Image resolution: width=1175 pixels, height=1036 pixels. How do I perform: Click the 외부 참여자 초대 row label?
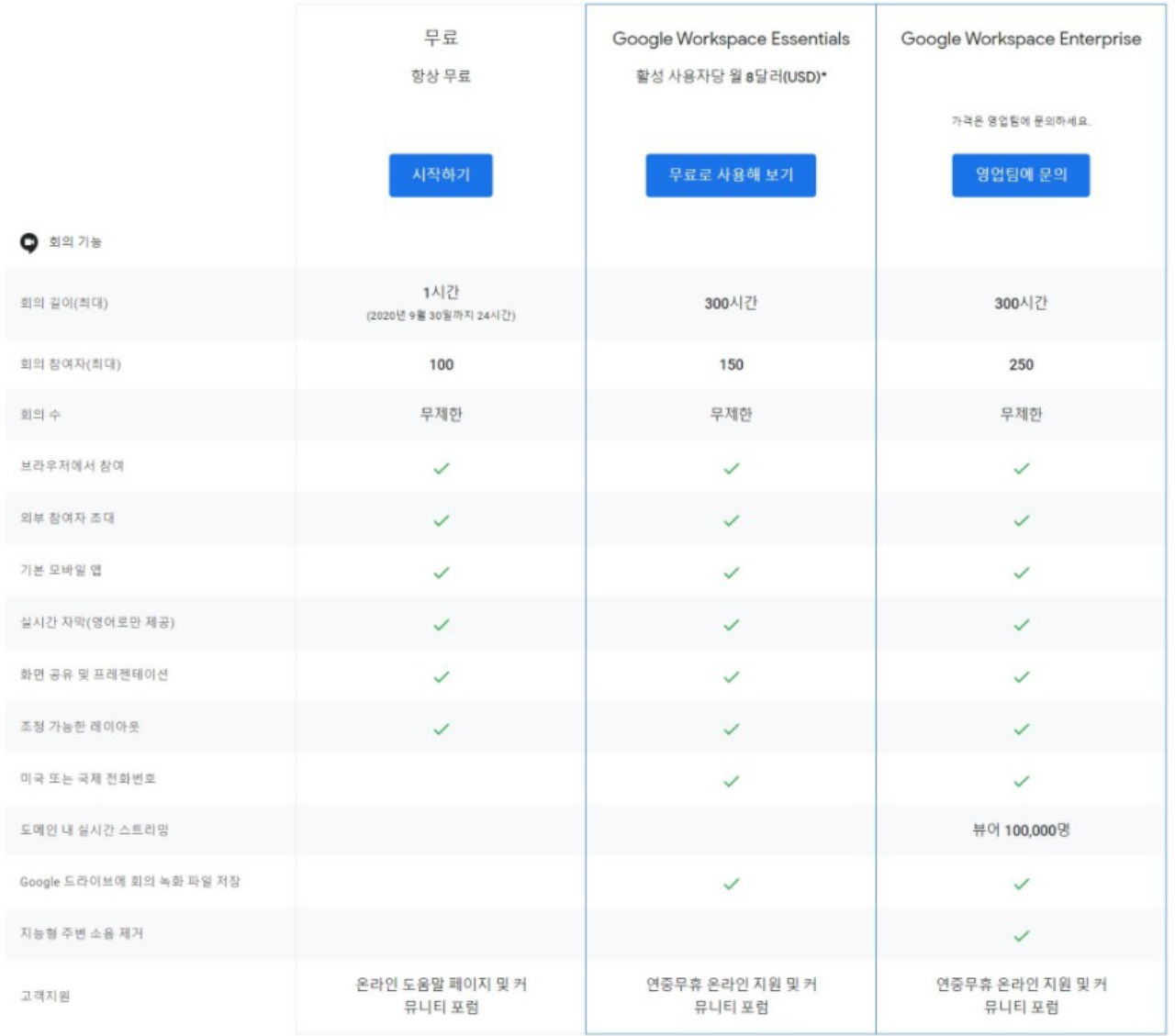(68, 518)
